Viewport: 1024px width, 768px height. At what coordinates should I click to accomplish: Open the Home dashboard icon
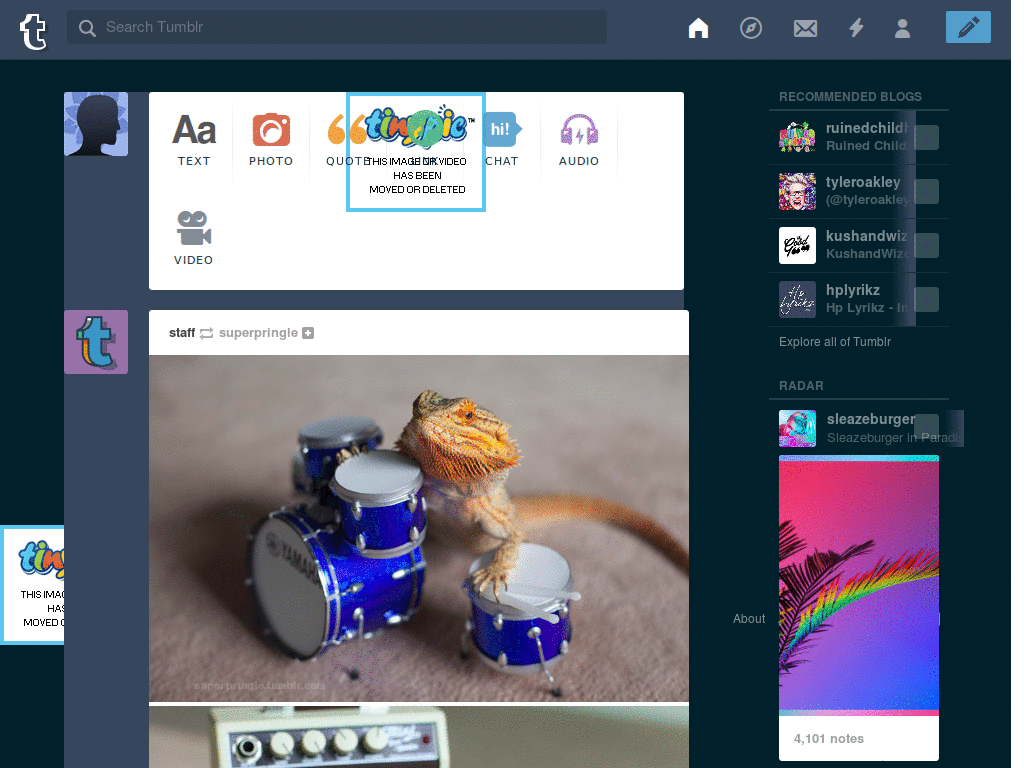click(698, 28)
